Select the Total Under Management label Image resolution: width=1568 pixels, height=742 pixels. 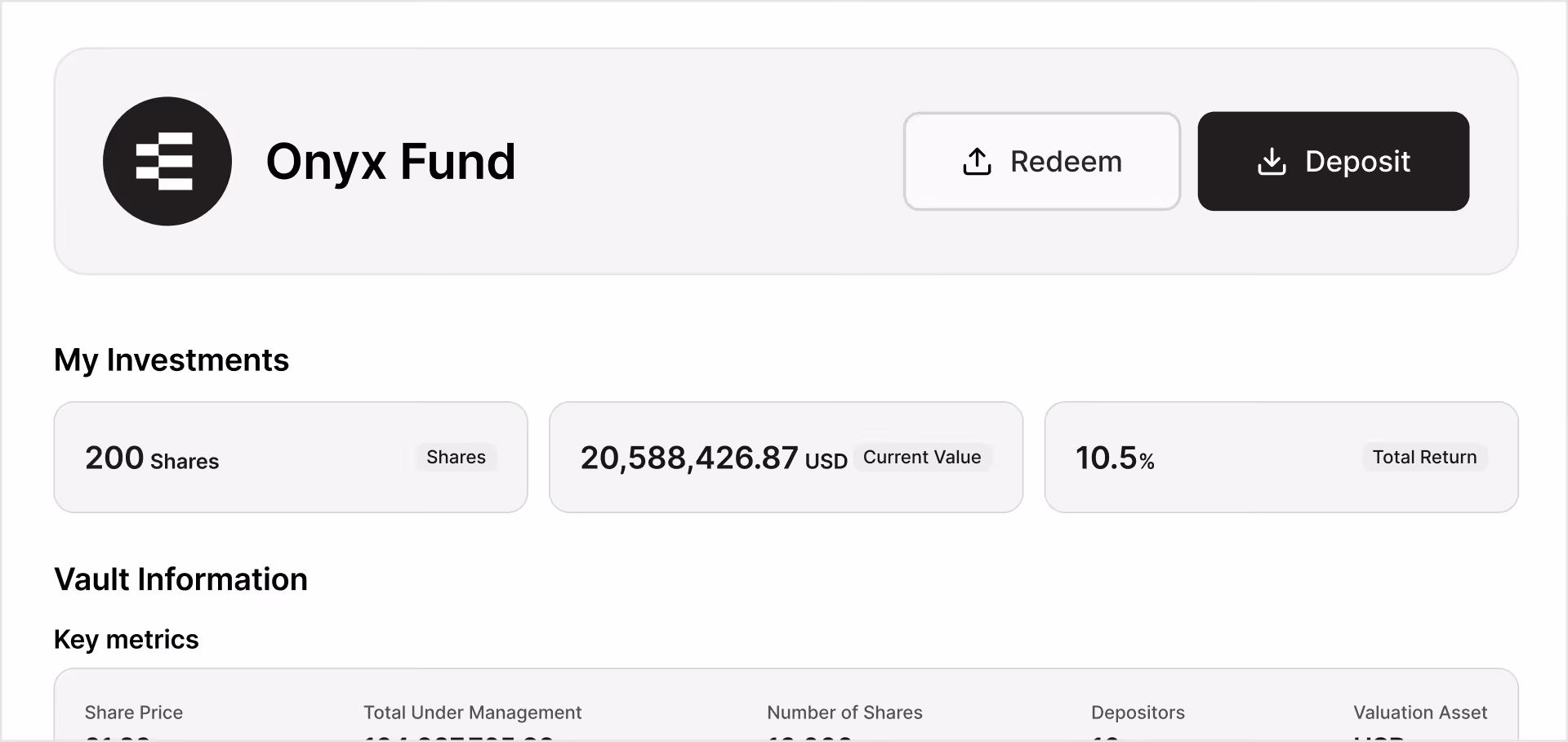473,713
